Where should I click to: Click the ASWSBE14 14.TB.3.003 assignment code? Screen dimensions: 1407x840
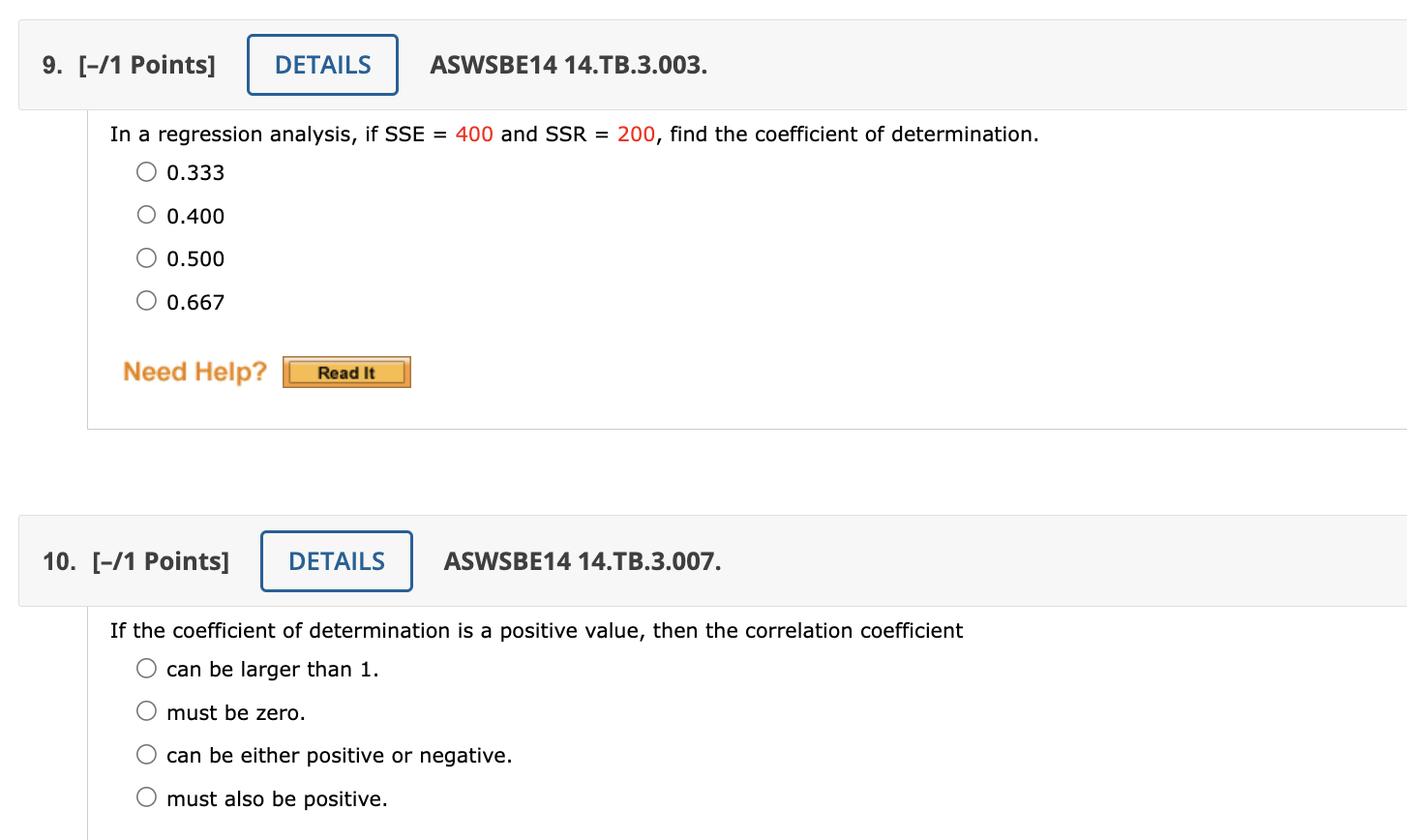pos(568,65)
